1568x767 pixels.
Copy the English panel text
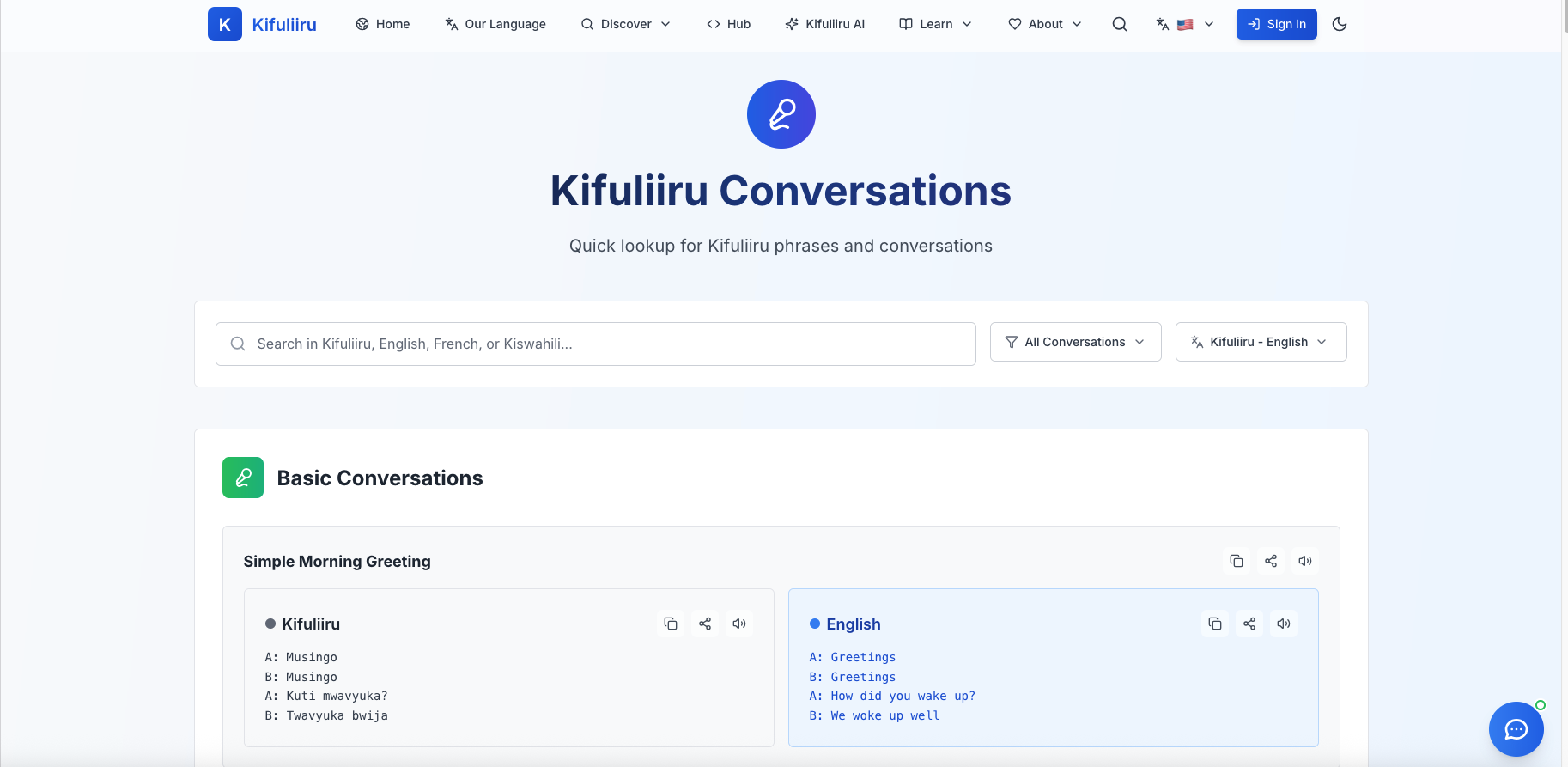coord(1215,624)
